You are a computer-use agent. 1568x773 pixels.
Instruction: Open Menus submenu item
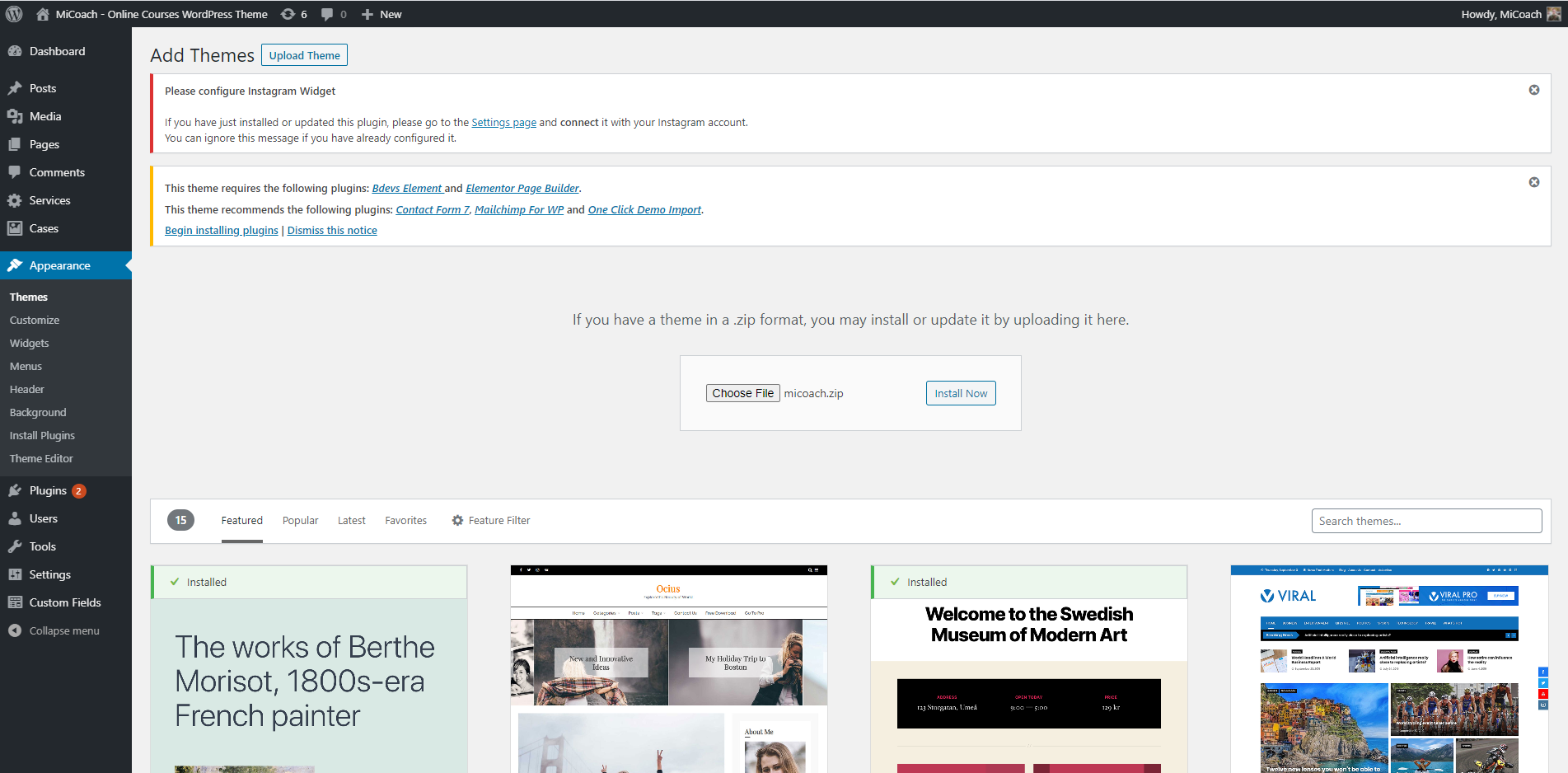point(26,366)
